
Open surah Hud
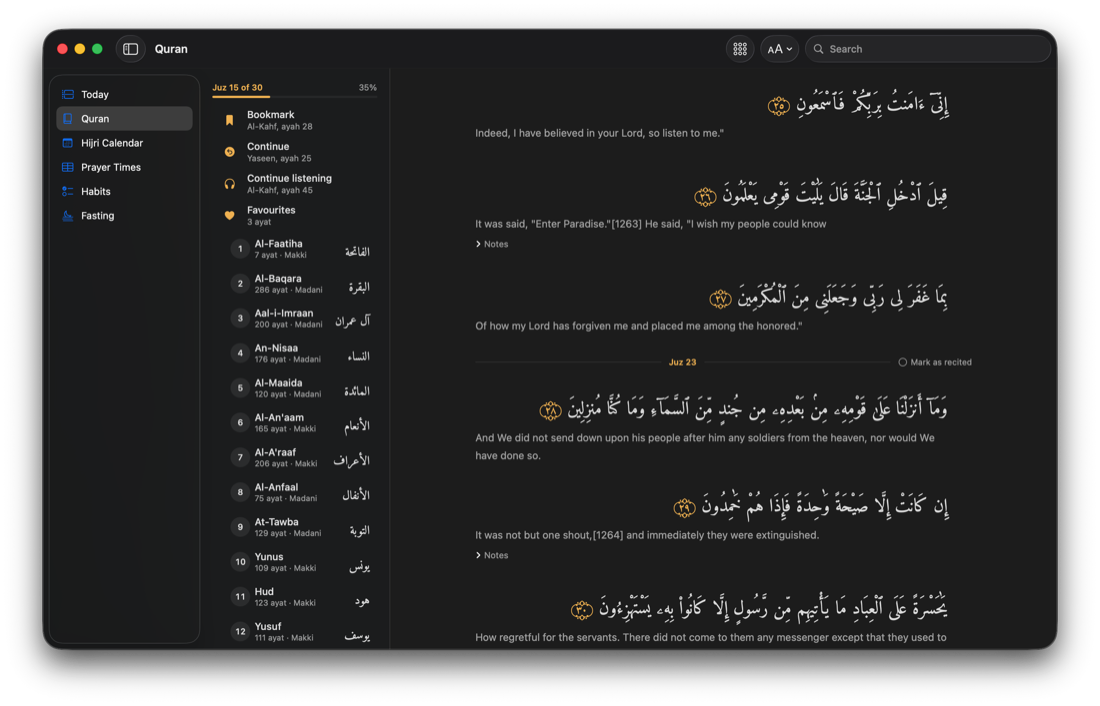pos(300,597)
